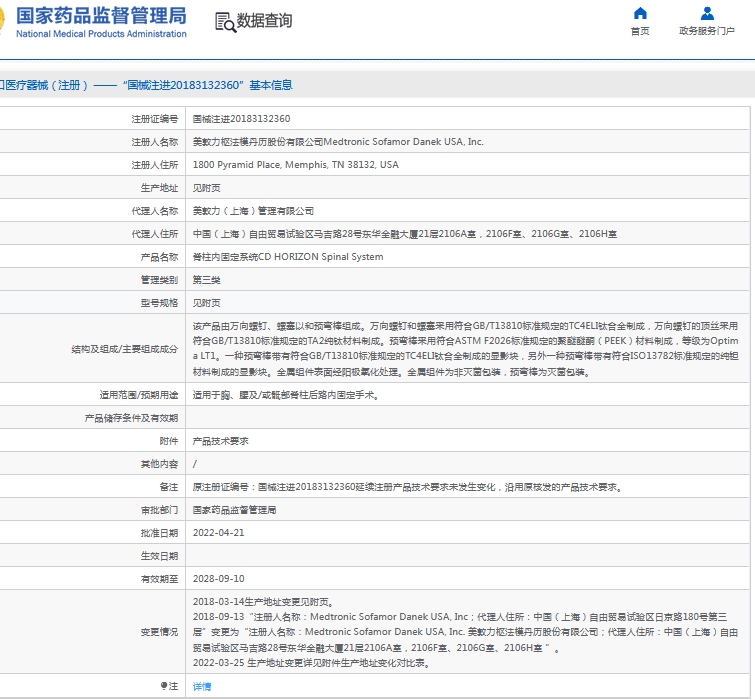Click the 产品名称 label
Viewport: 755px width, 700px height.
pyautogui.click(x=159, y=257)
